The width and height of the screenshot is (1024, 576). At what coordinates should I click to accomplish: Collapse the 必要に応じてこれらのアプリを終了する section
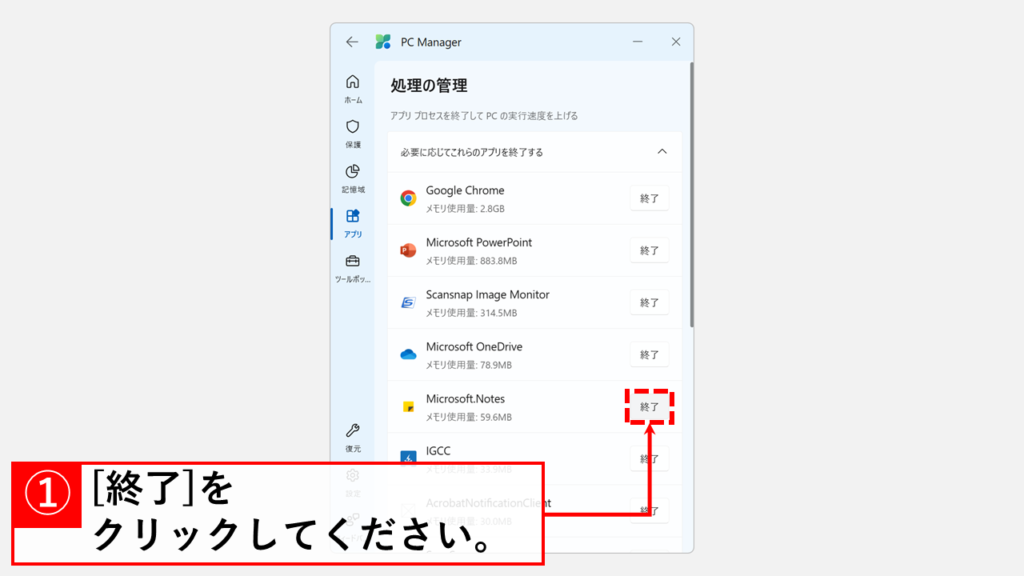(x=661, y=152)
